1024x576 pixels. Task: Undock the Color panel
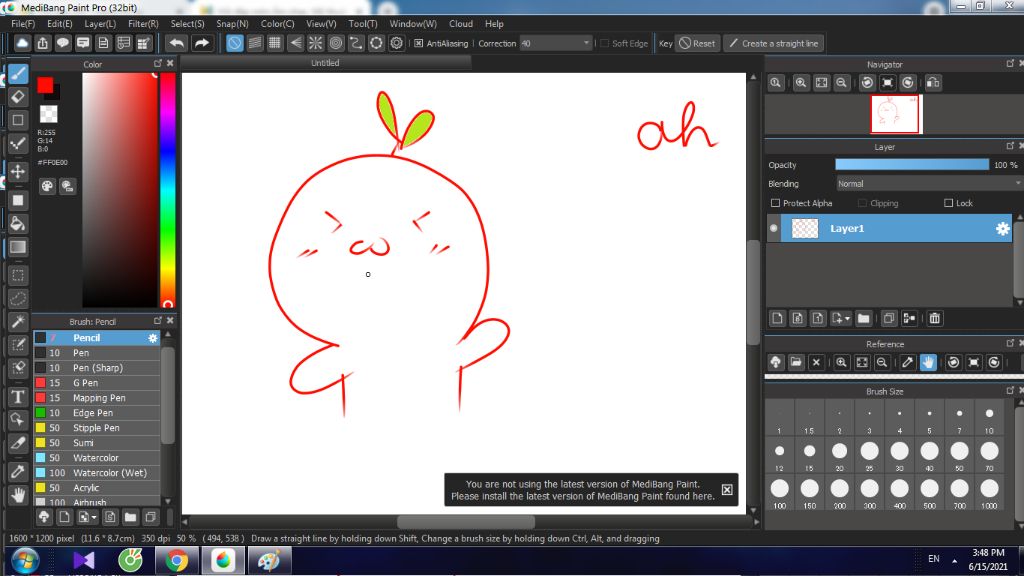tap(157, 63)
